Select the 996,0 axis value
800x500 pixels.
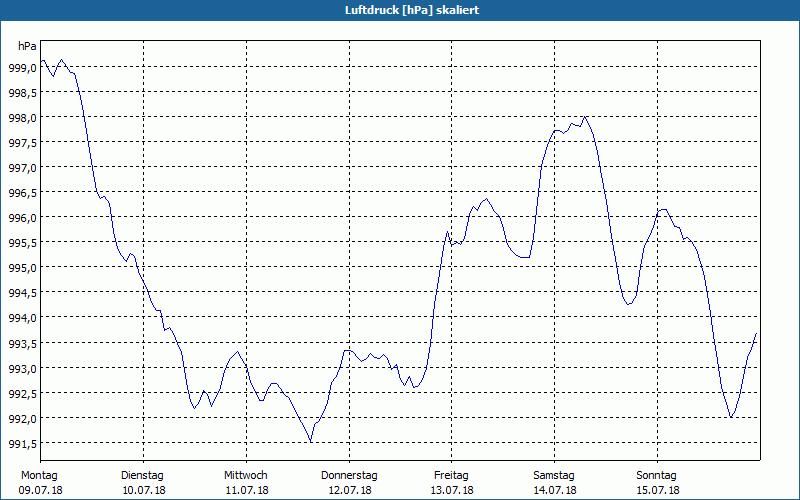pos(22,218)
